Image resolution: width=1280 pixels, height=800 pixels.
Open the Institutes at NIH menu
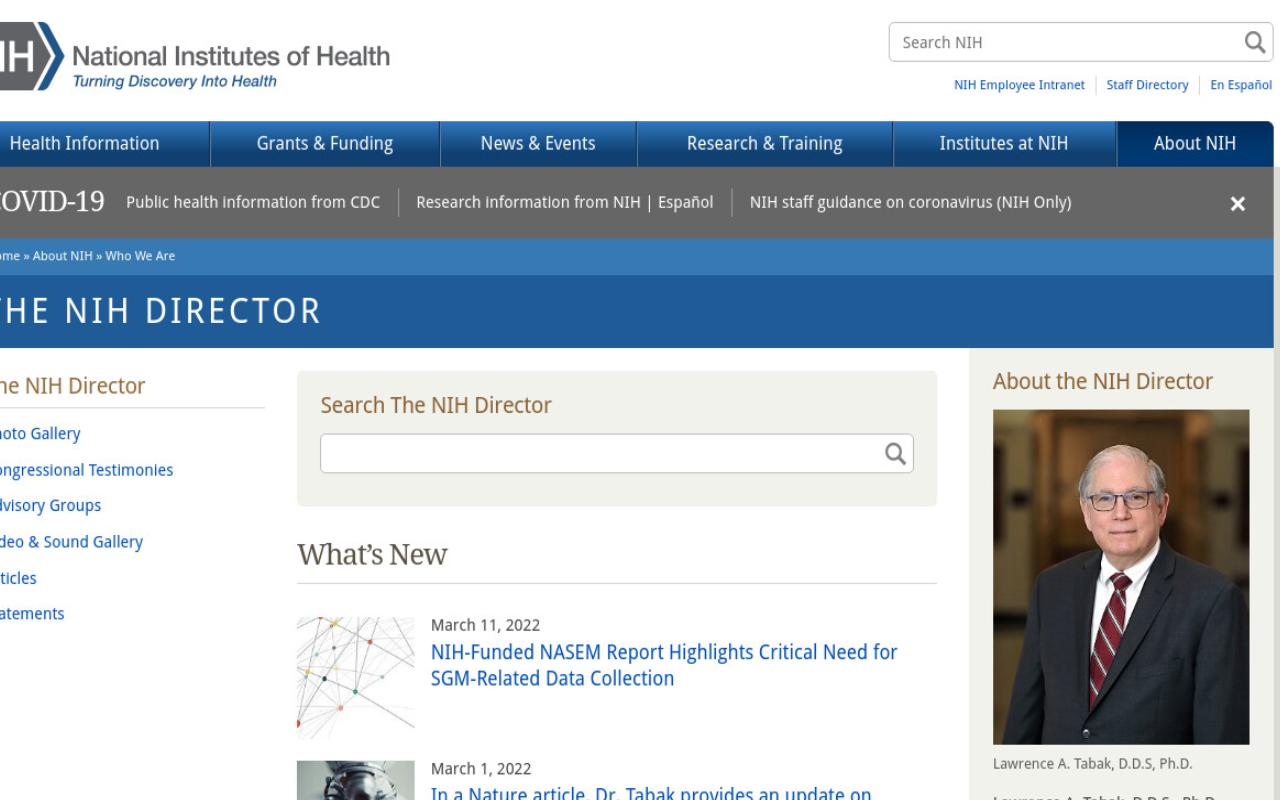point(1004,143)
